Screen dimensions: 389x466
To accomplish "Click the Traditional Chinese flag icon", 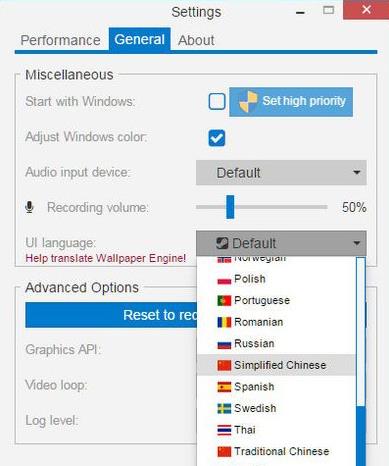I will coord(224,452).
